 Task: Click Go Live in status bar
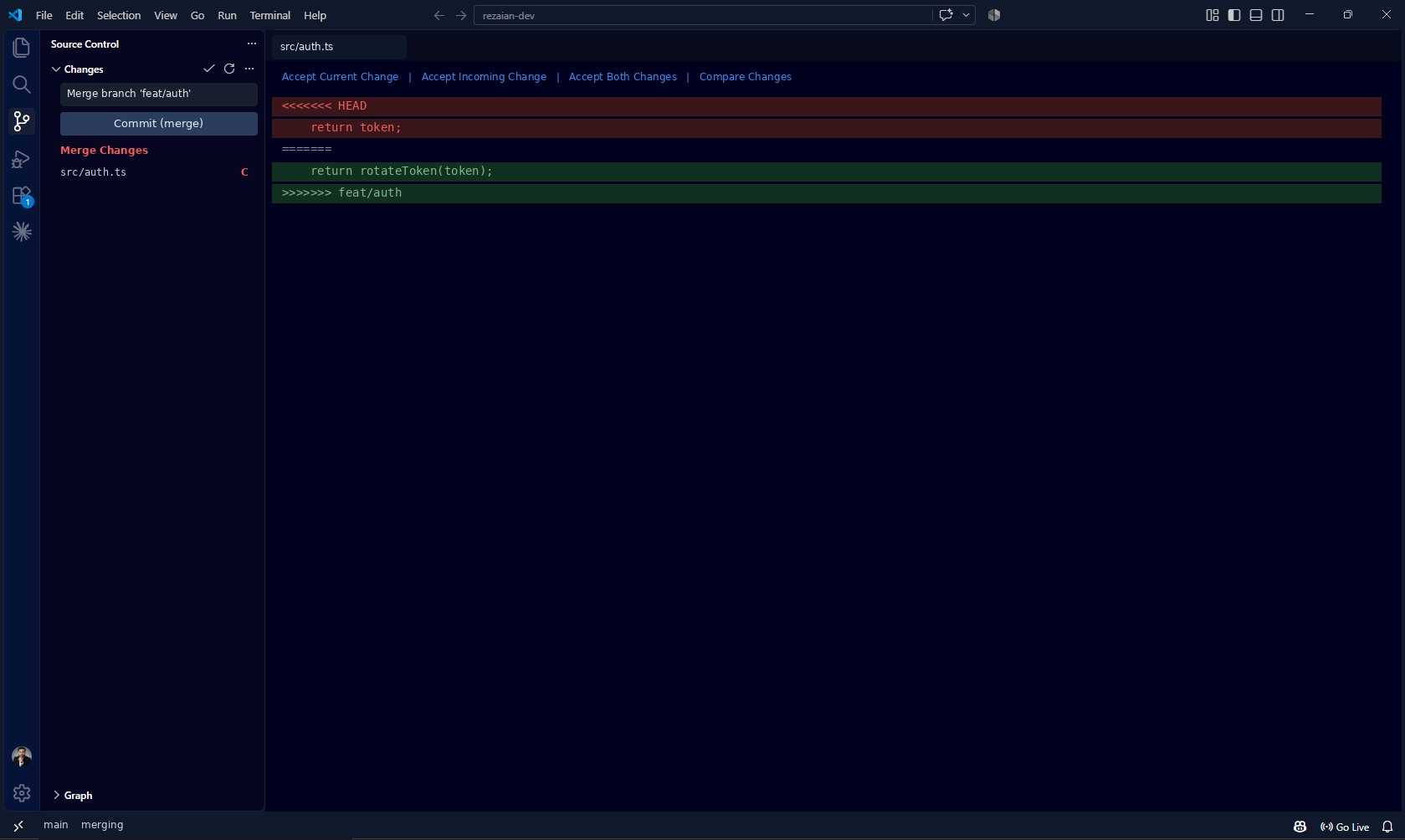(x=1345, y=827)
